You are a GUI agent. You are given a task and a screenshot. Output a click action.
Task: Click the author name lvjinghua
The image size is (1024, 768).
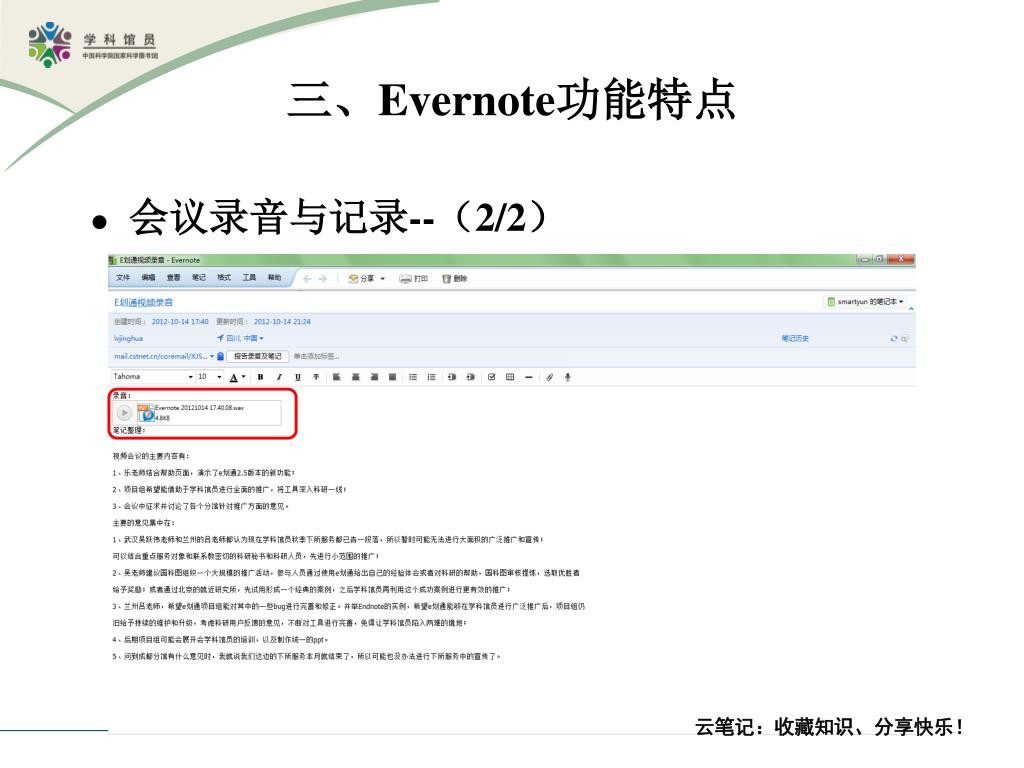(128, 338)
